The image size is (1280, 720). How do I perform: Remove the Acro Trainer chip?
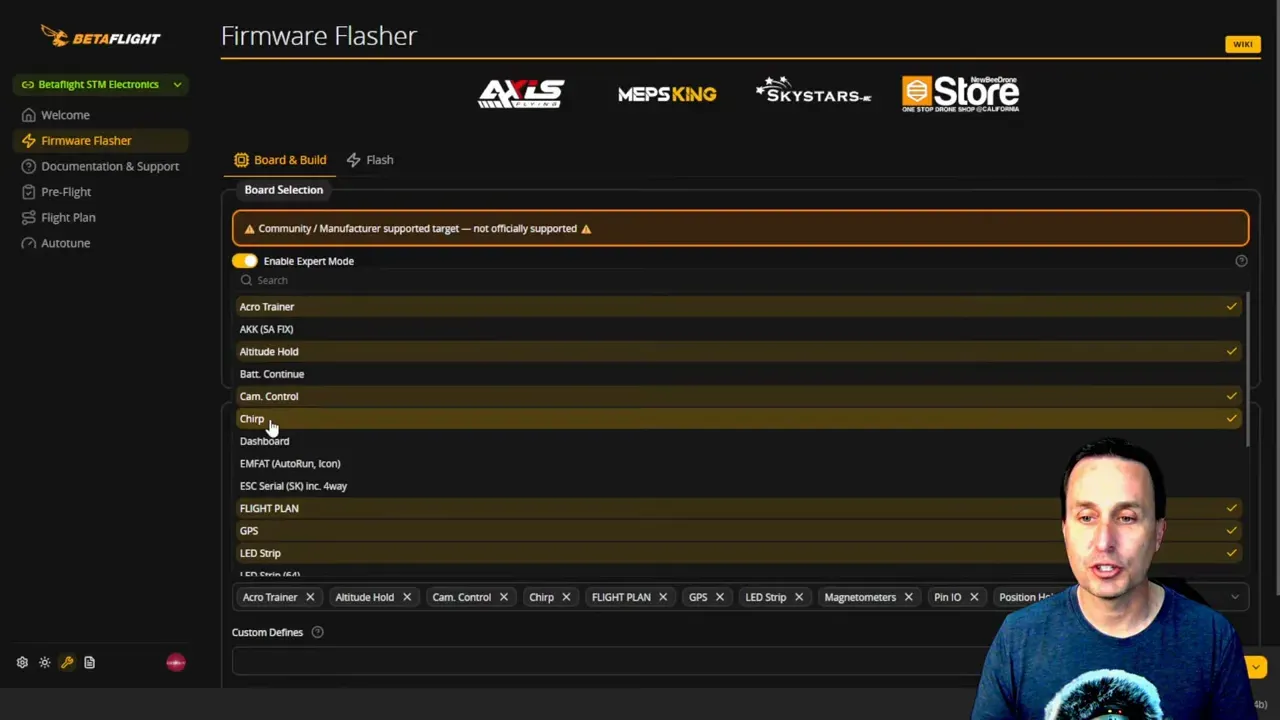pos(310,597)
